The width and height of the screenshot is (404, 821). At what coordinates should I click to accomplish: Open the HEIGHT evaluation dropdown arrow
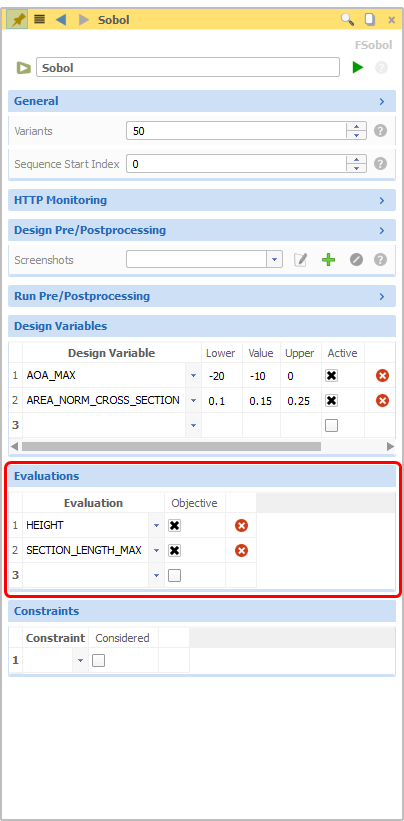(x=156, y=526)
